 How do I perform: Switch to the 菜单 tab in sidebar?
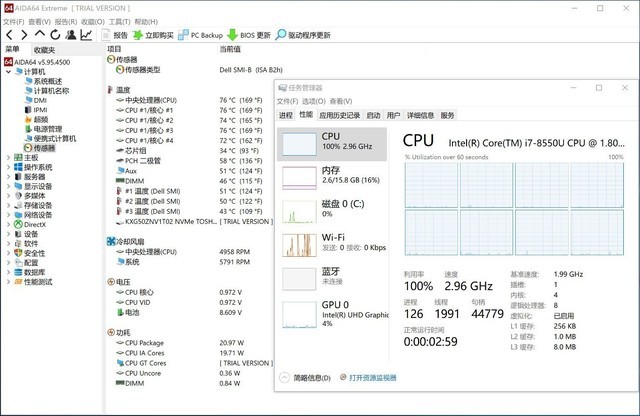click(12, 49)
